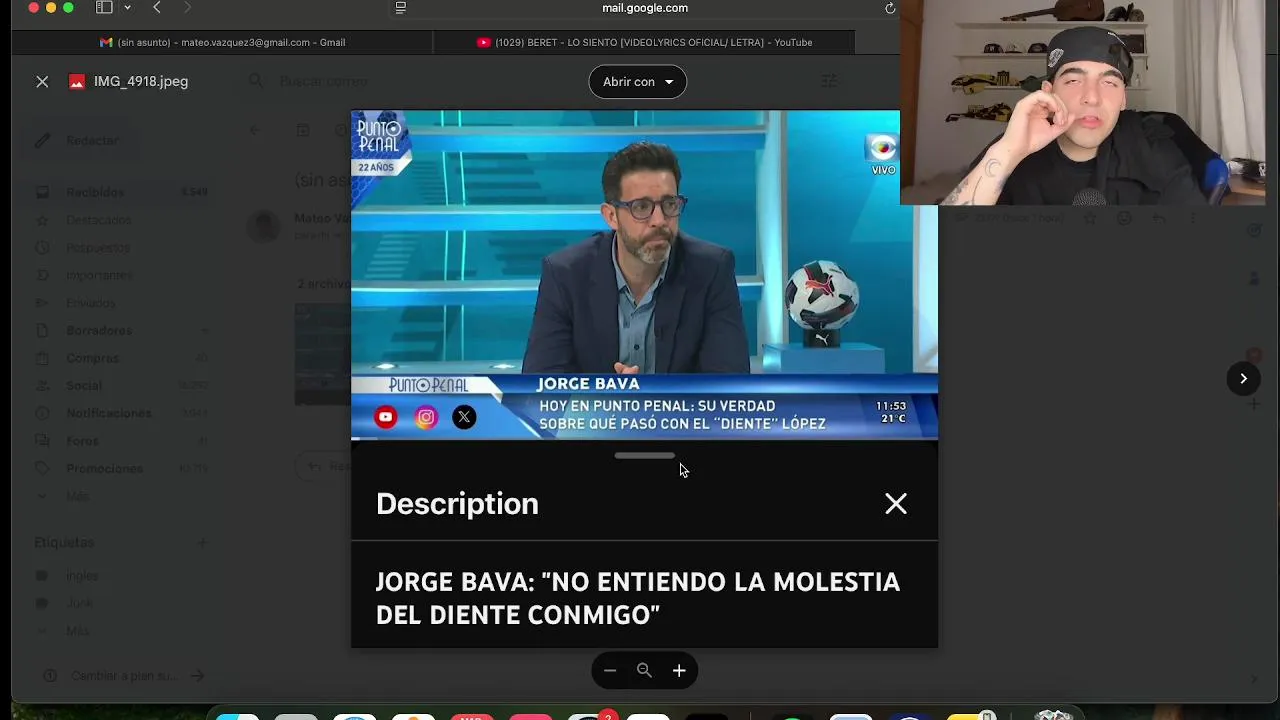Open the Safari sidebar dropdown chevron

click(x=127, y=8)
